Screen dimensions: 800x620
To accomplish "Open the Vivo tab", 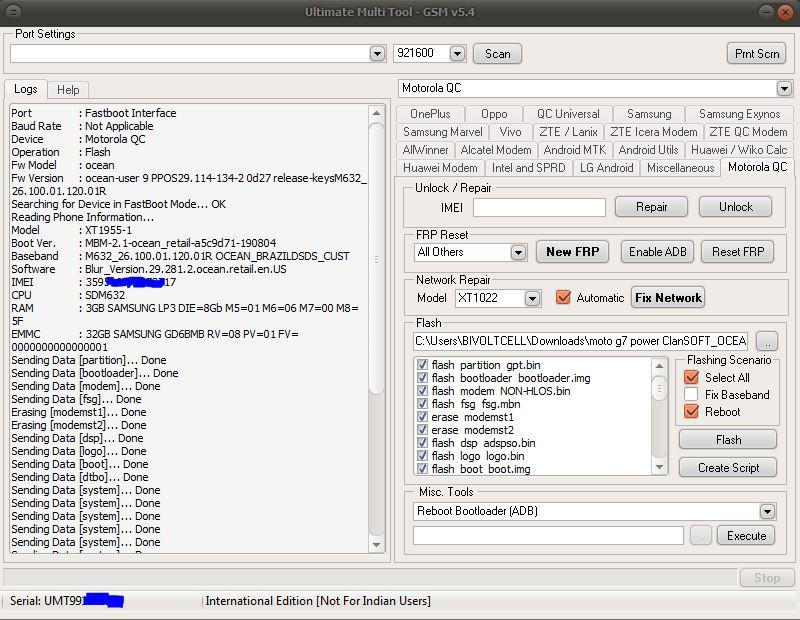I will tap(510, 132).
